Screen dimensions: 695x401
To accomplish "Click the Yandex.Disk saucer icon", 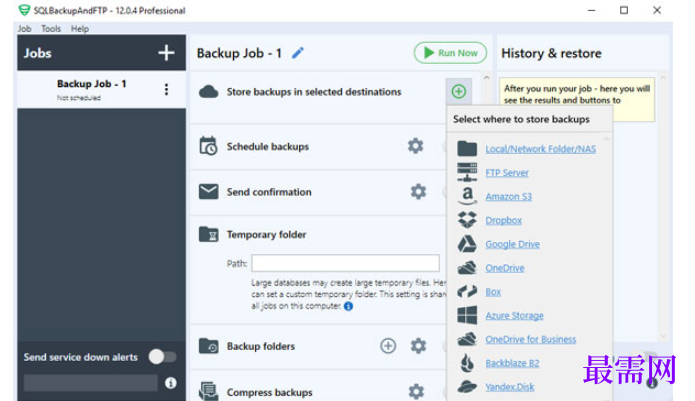I will (x=467, y=386).
